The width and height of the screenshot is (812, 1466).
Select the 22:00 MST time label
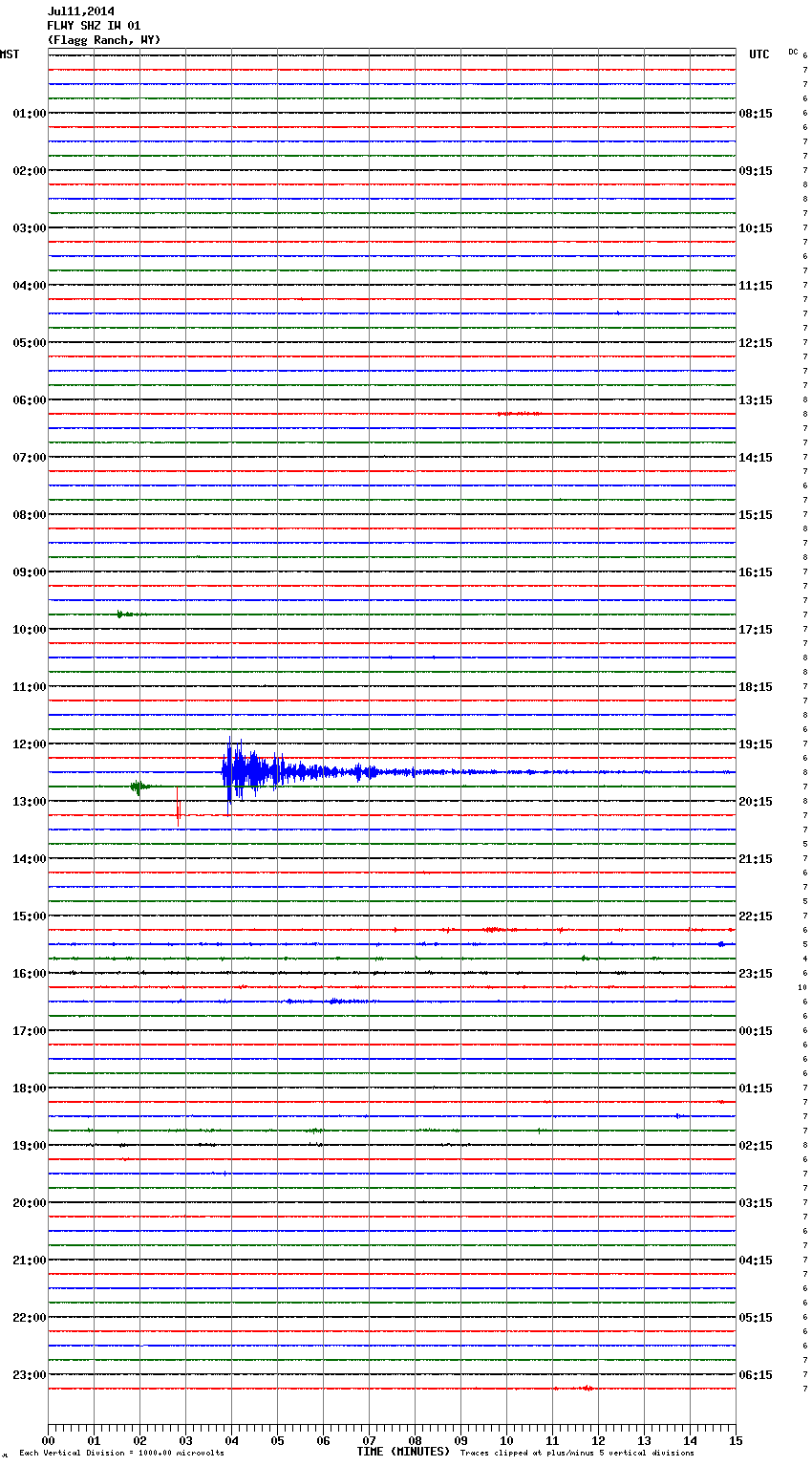coord(30,1318)
